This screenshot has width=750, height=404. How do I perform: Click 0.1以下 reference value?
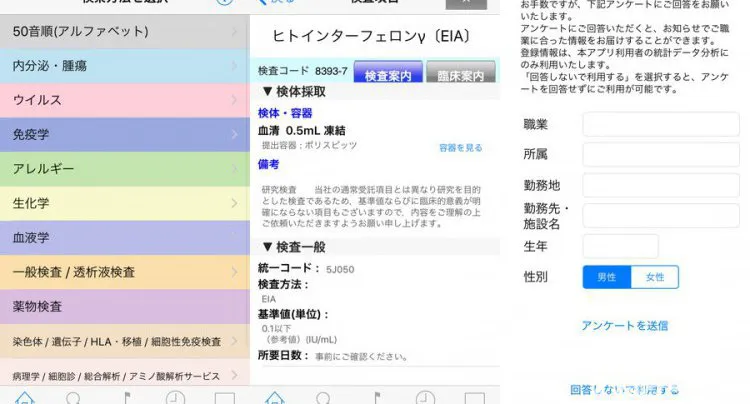[276, 328]
